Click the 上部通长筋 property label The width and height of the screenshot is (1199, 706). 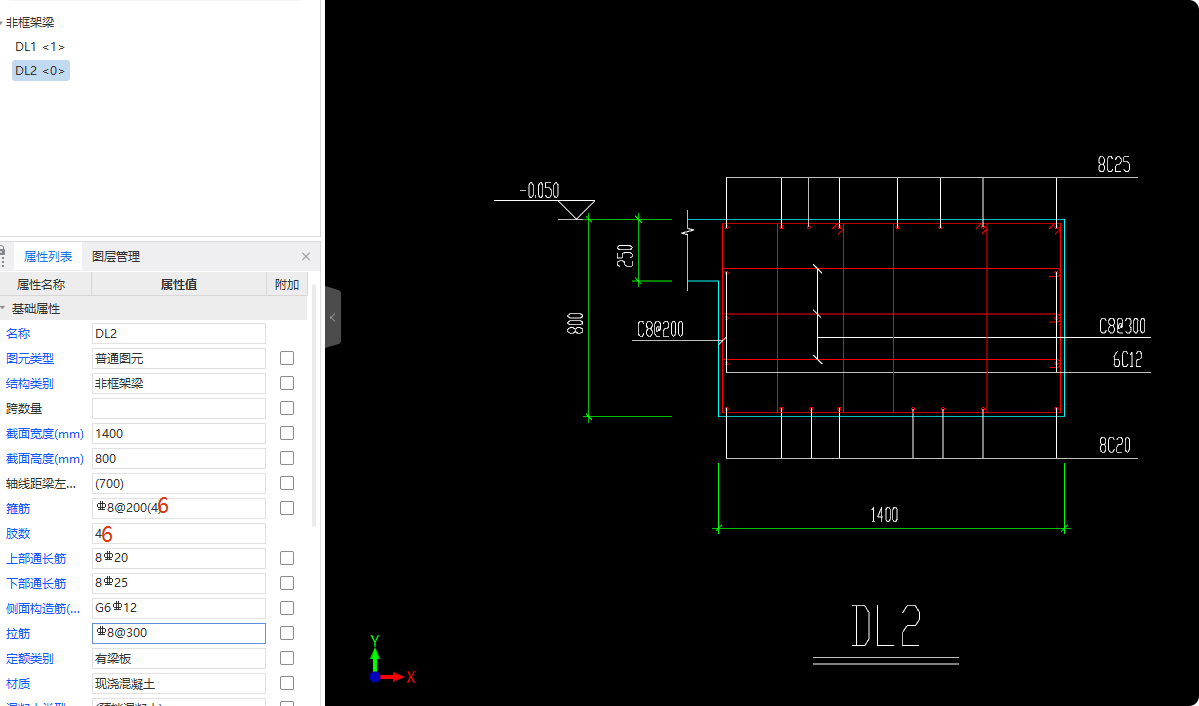36,558
